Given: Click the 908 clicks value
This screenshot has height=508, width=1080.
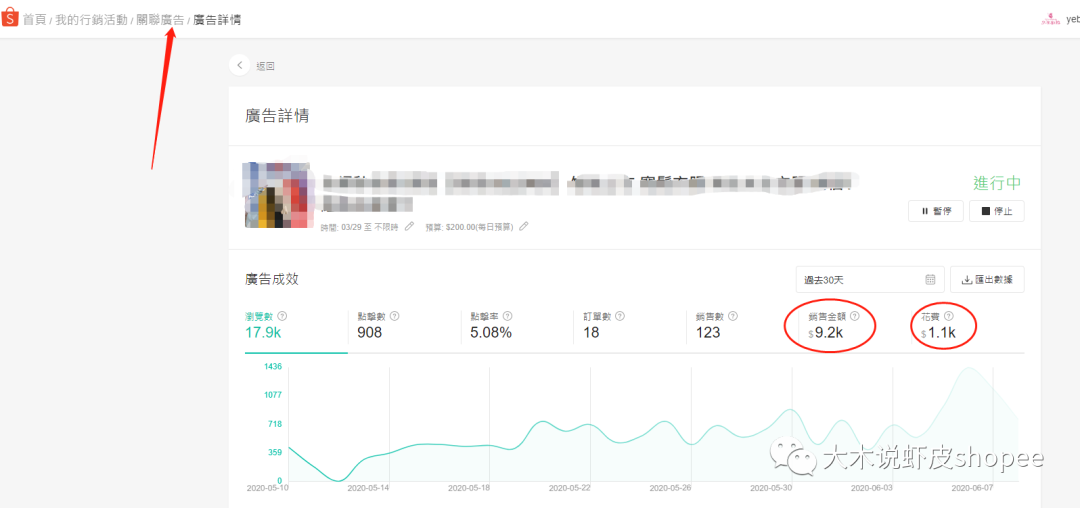Looking at the screenshot, I should (x=370, y=333).
